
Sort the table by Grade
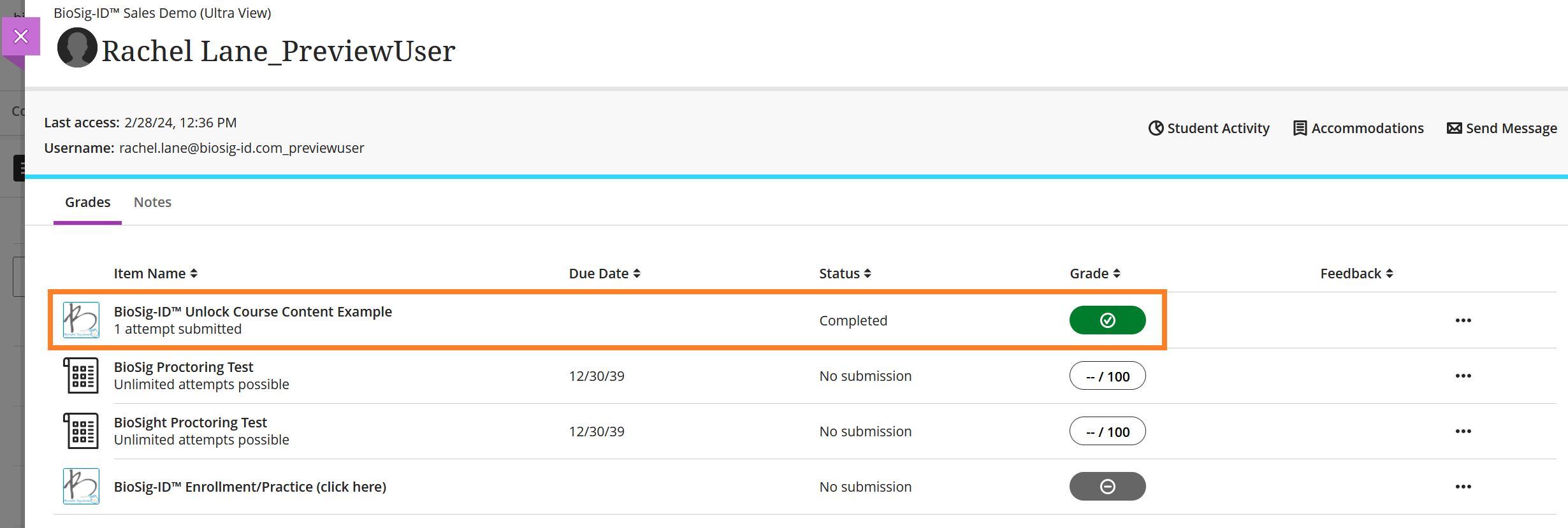pos(1094,273)
